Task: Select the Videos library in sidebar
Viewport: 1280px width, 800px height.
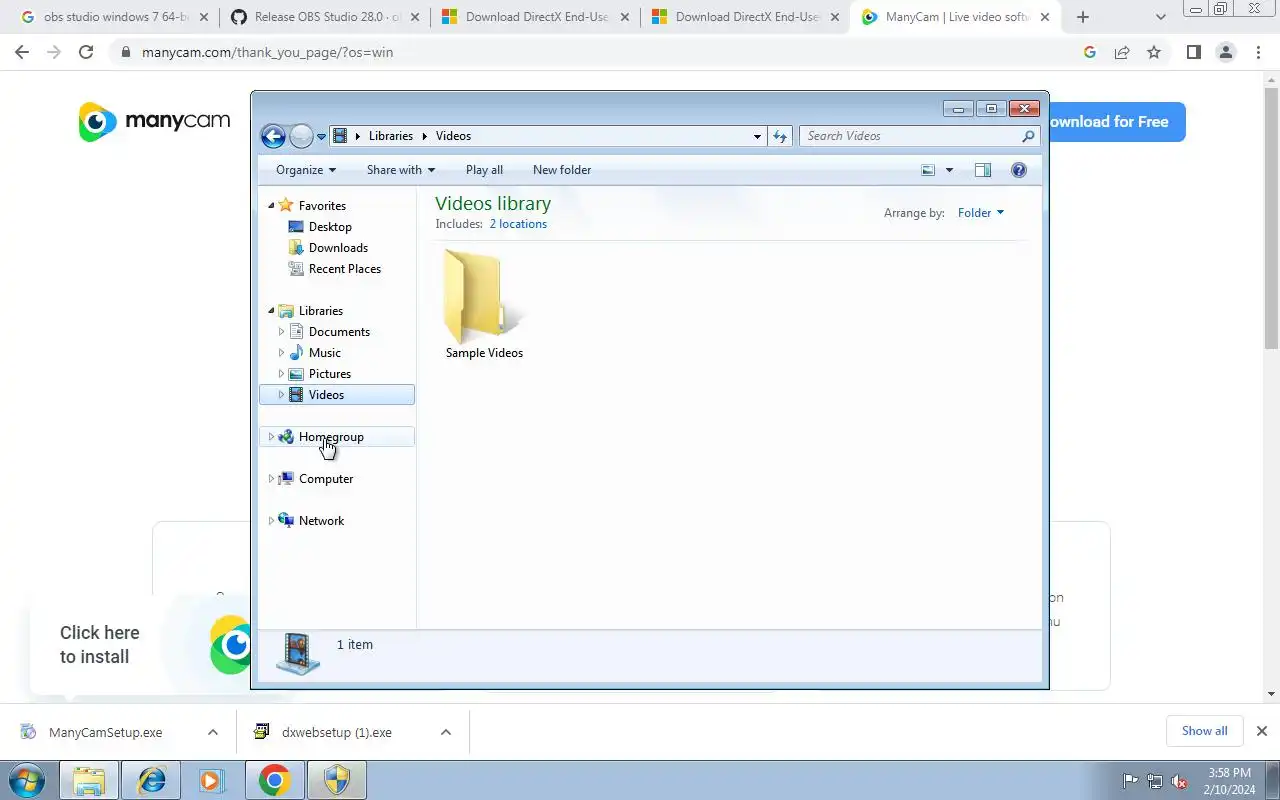Action: coord(336,395)
